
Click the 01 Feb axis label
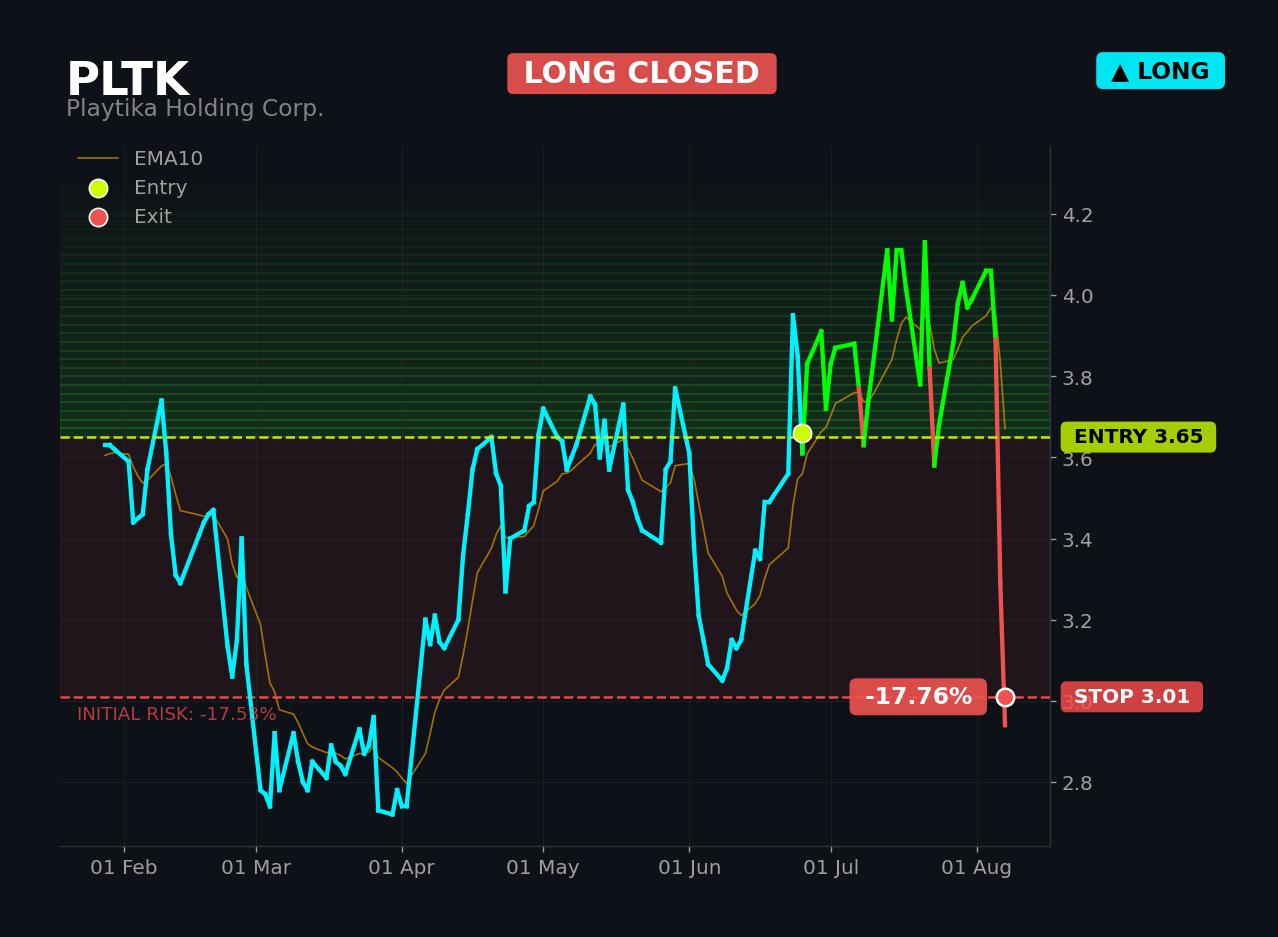point(124,868)
